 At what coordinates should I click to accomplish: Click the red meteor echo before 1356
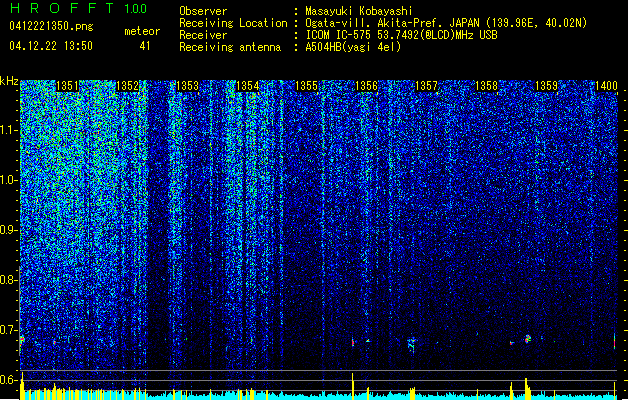(x=353, y=342)
